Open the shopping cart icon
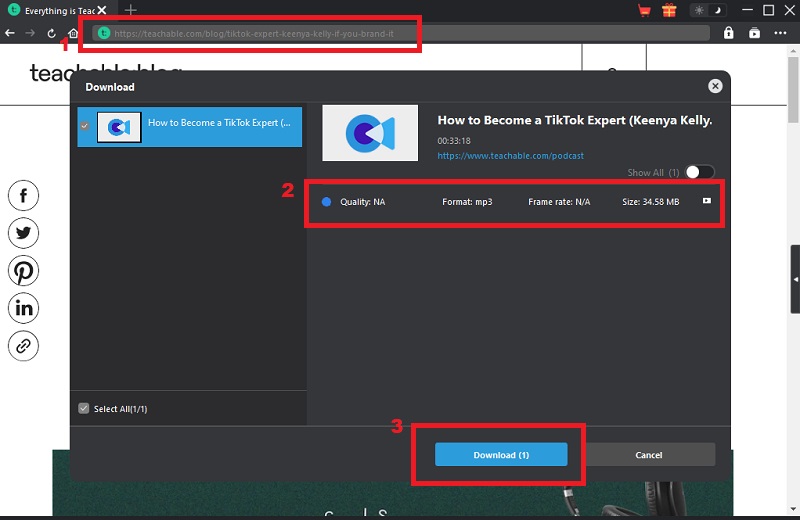 644,10
